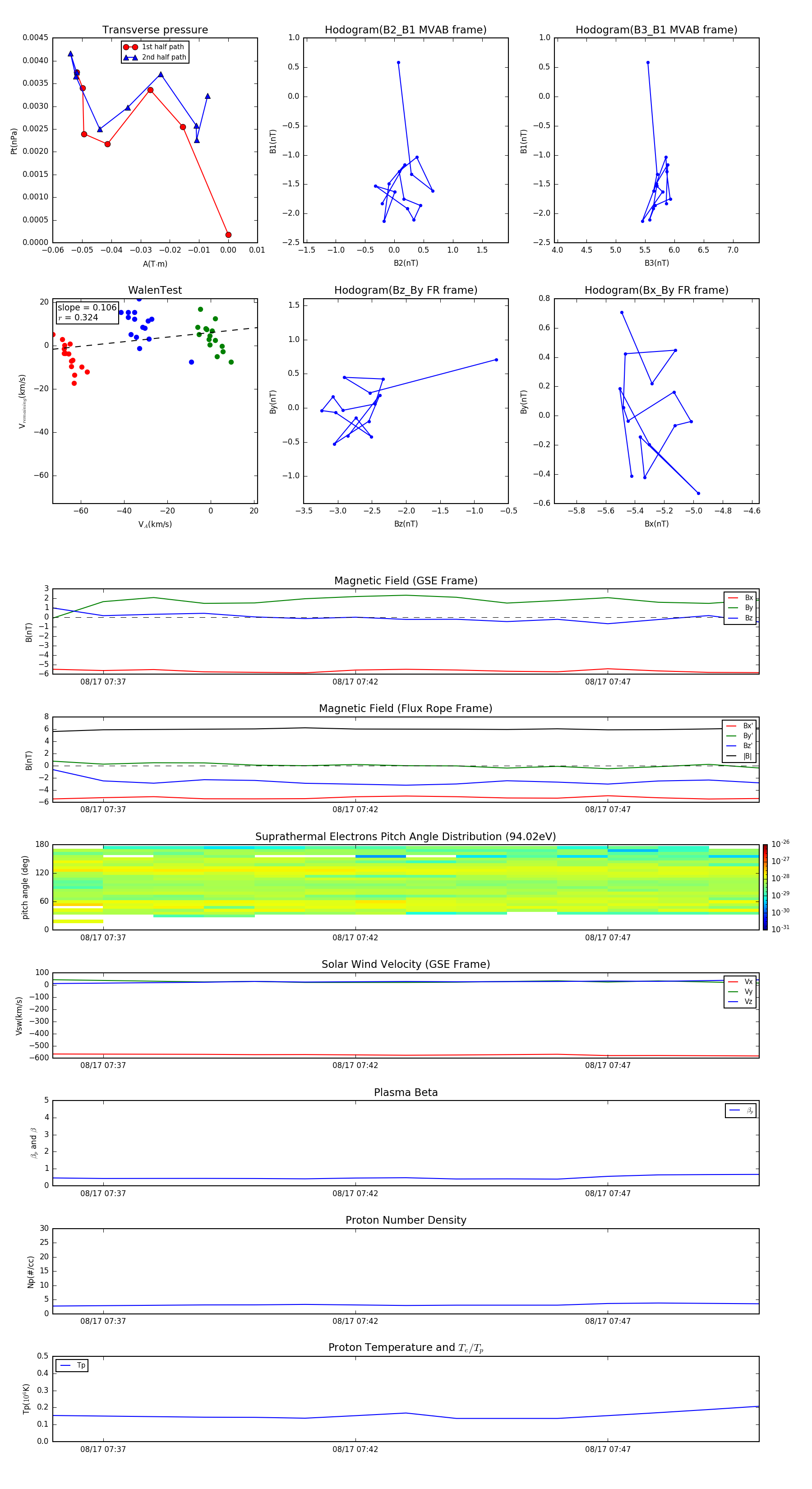Click the "WalenTest" plot title

tap(155, 290)
